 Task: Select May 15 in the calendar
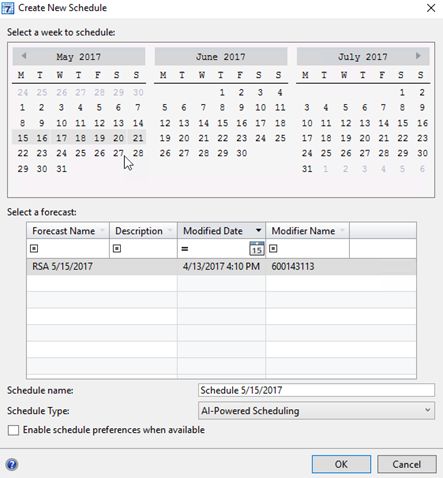[23, 138]
